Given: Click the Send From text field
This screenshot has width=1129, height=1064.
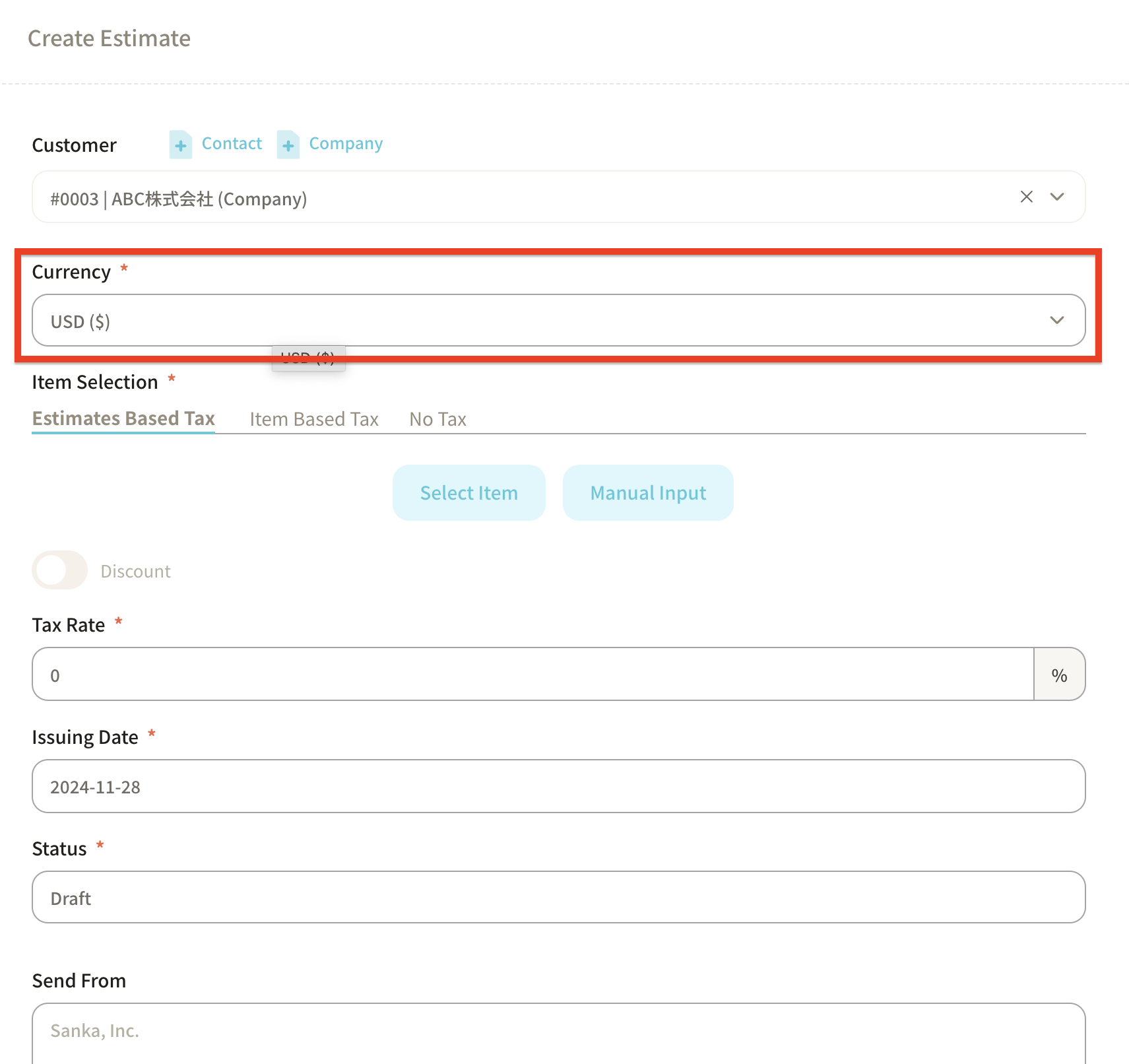Looking at the screenshot, I should pos(558,1030).
